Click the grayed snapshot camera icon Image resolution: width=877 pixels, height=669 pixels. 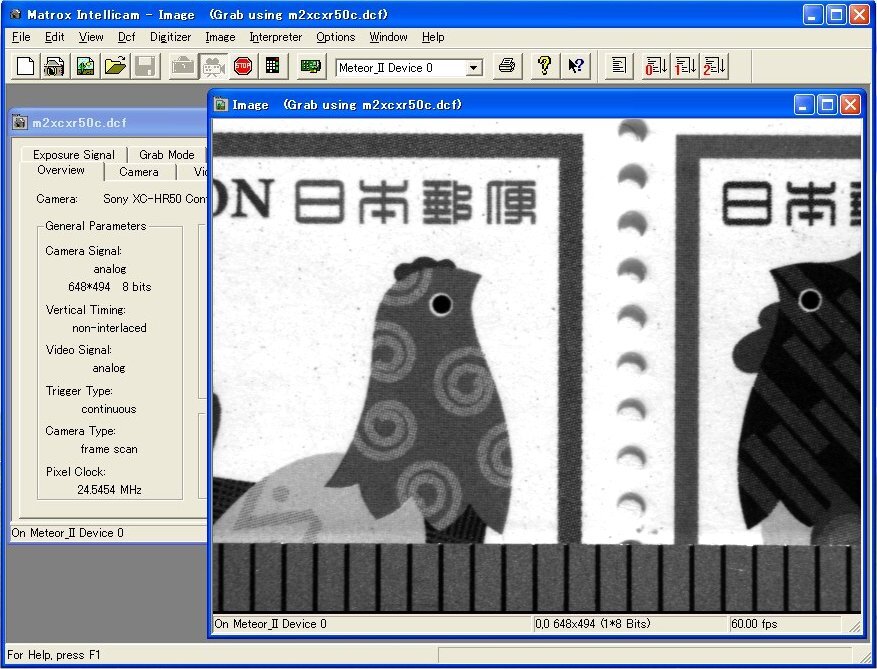pos(183,67)
